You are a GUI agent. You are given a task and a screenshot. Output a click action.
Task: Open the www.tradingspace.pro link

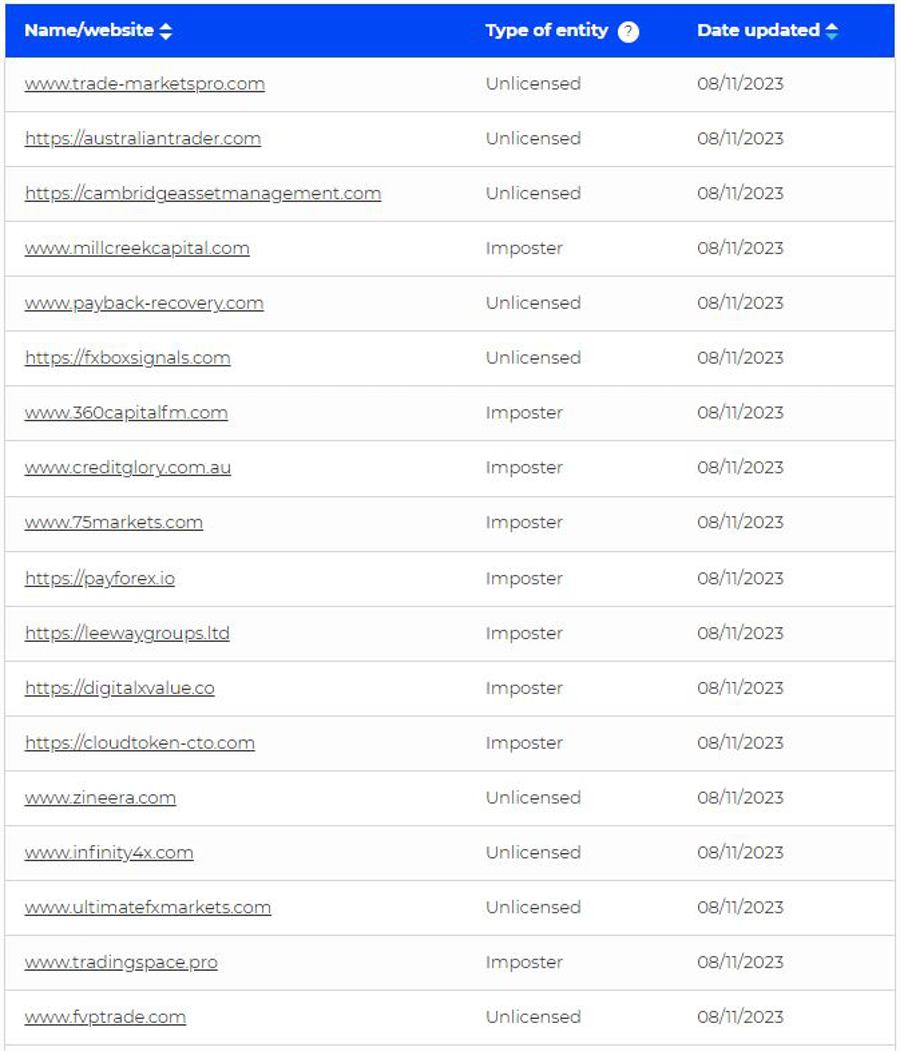coord(121,962)
